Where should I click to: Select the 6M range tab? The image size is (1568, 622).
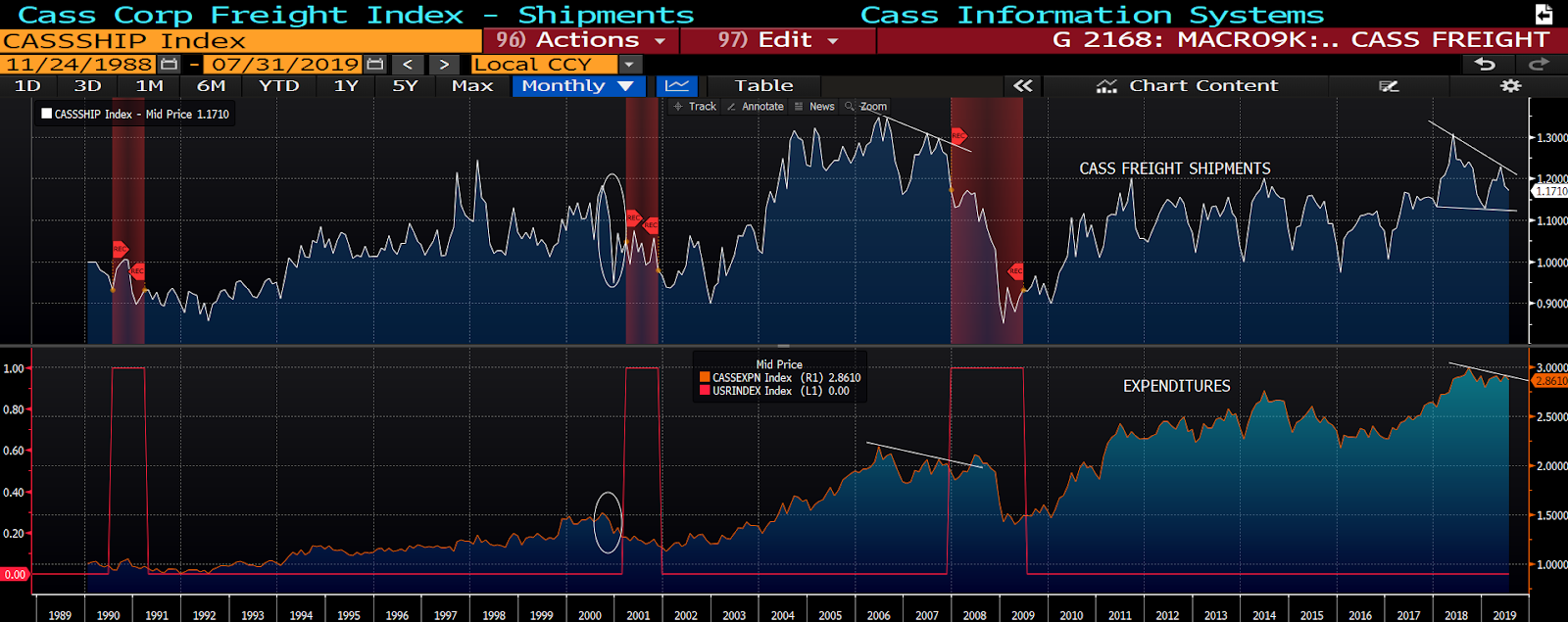[211, 86]
